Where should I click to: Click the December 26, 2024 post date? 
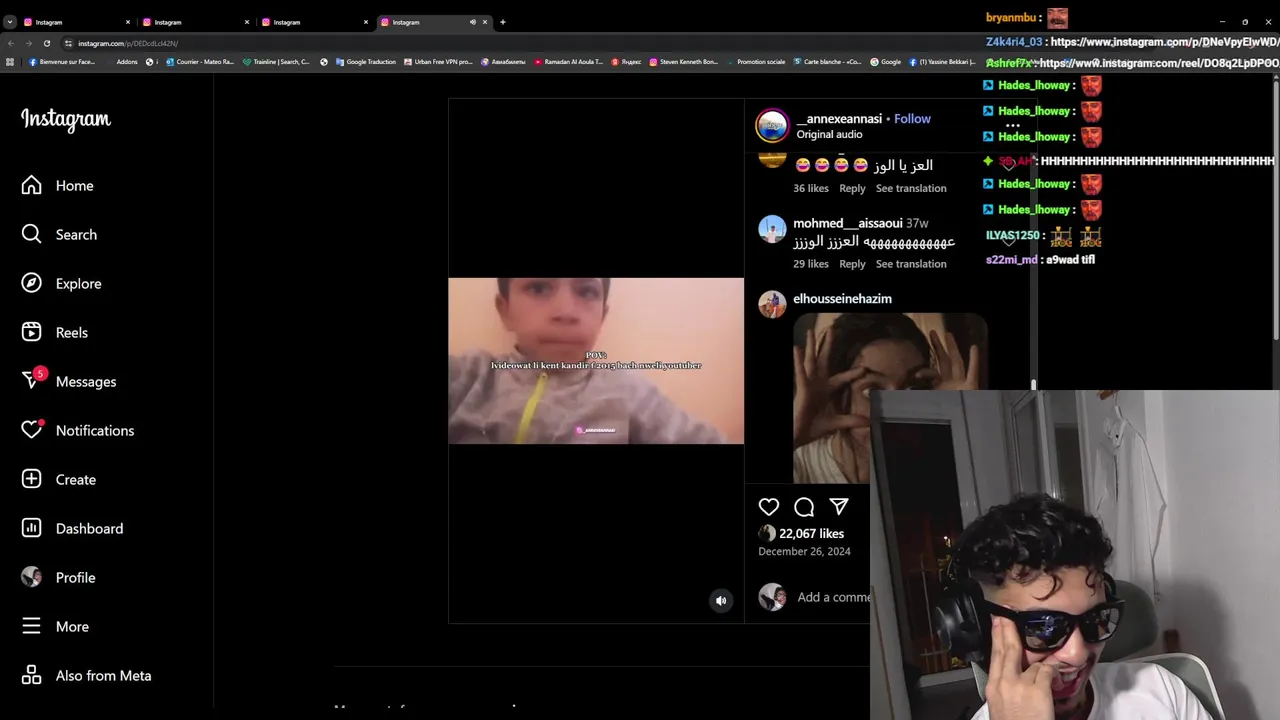click(x=804, y=552)
